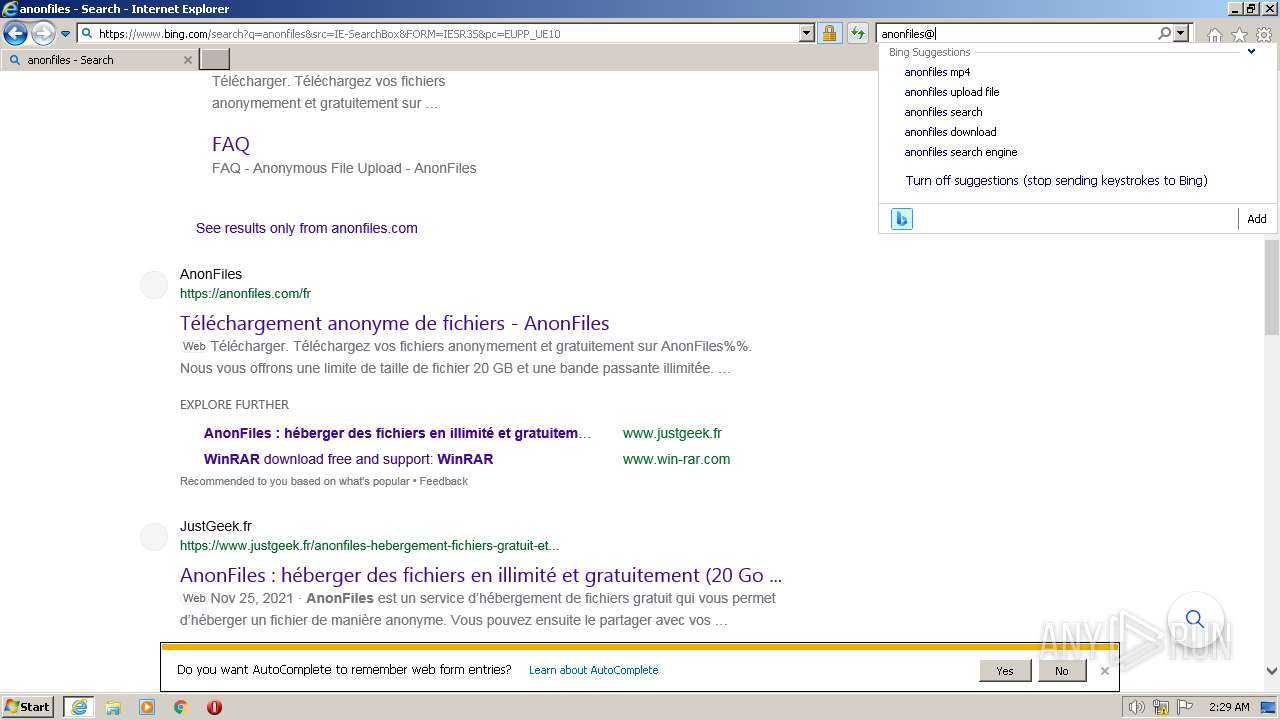The width and height of the screenshot is (1280, 720).
Task: Open a new tab with the blank tab button
Action: pos(215,60)
